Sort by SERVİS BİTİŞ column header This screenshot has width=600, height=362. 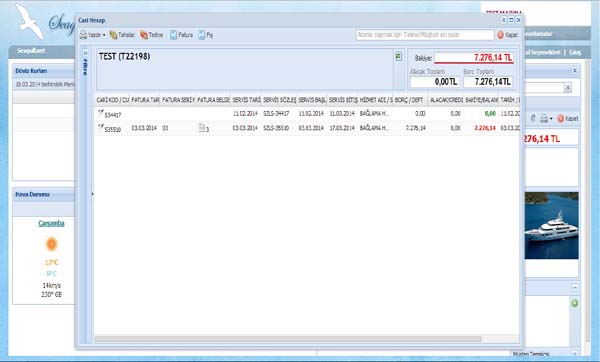pyautogui.click(x=343, y=99)
